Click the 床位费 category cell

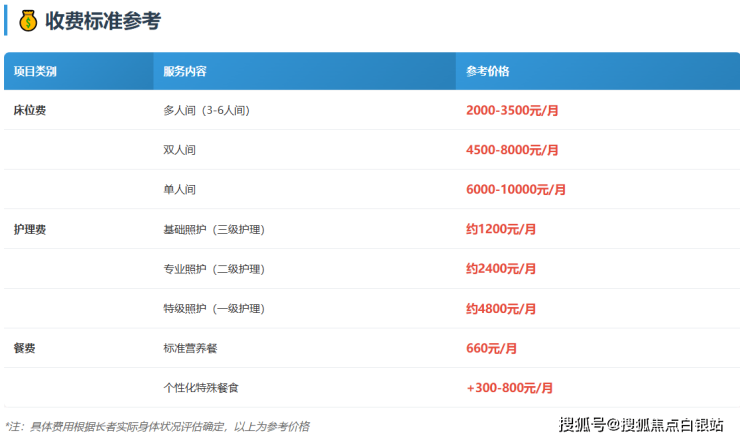point(30,110)
